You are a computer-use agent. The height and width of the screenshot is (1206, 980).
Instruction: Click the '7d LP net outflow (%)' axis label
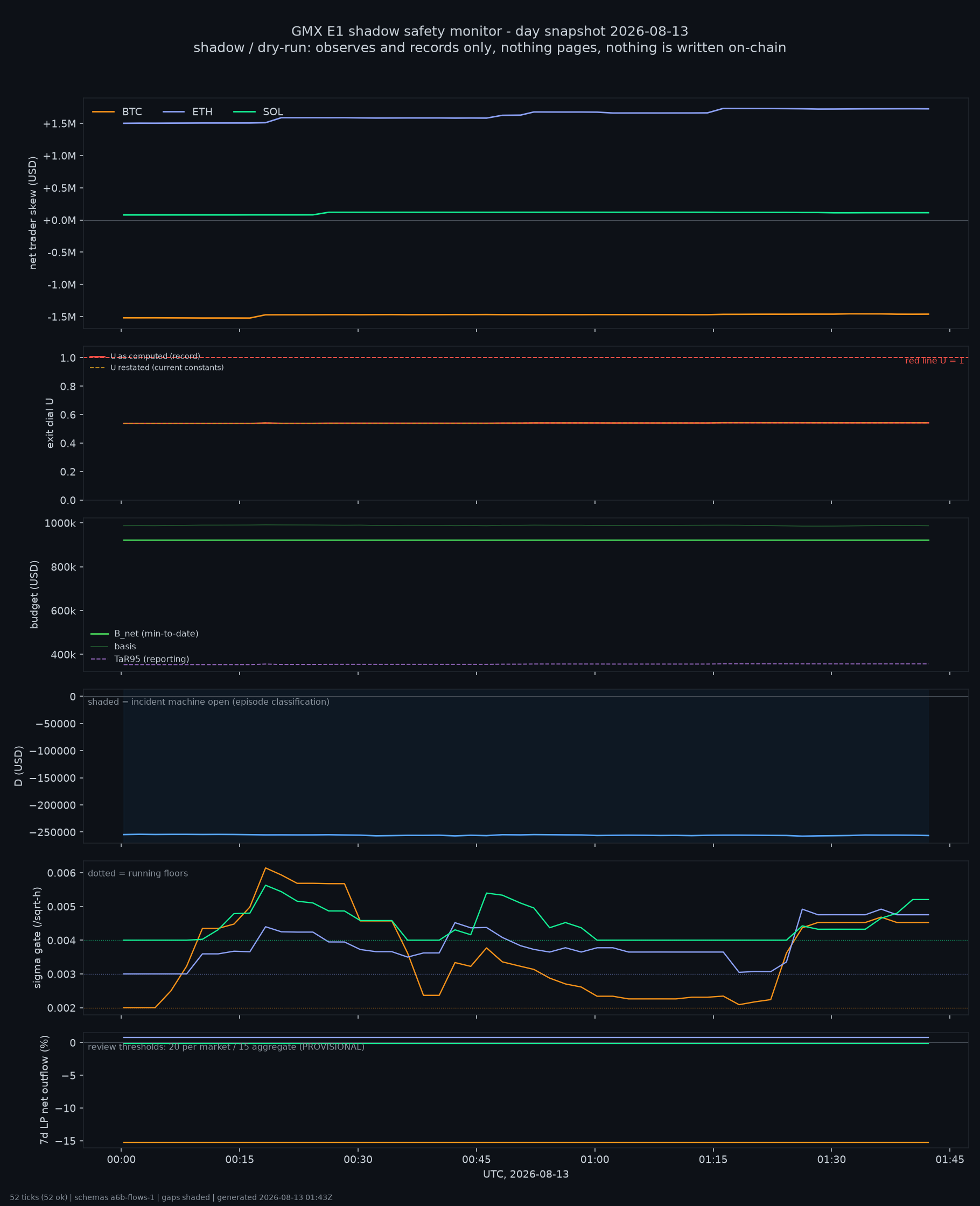(x=44, y=1090)
